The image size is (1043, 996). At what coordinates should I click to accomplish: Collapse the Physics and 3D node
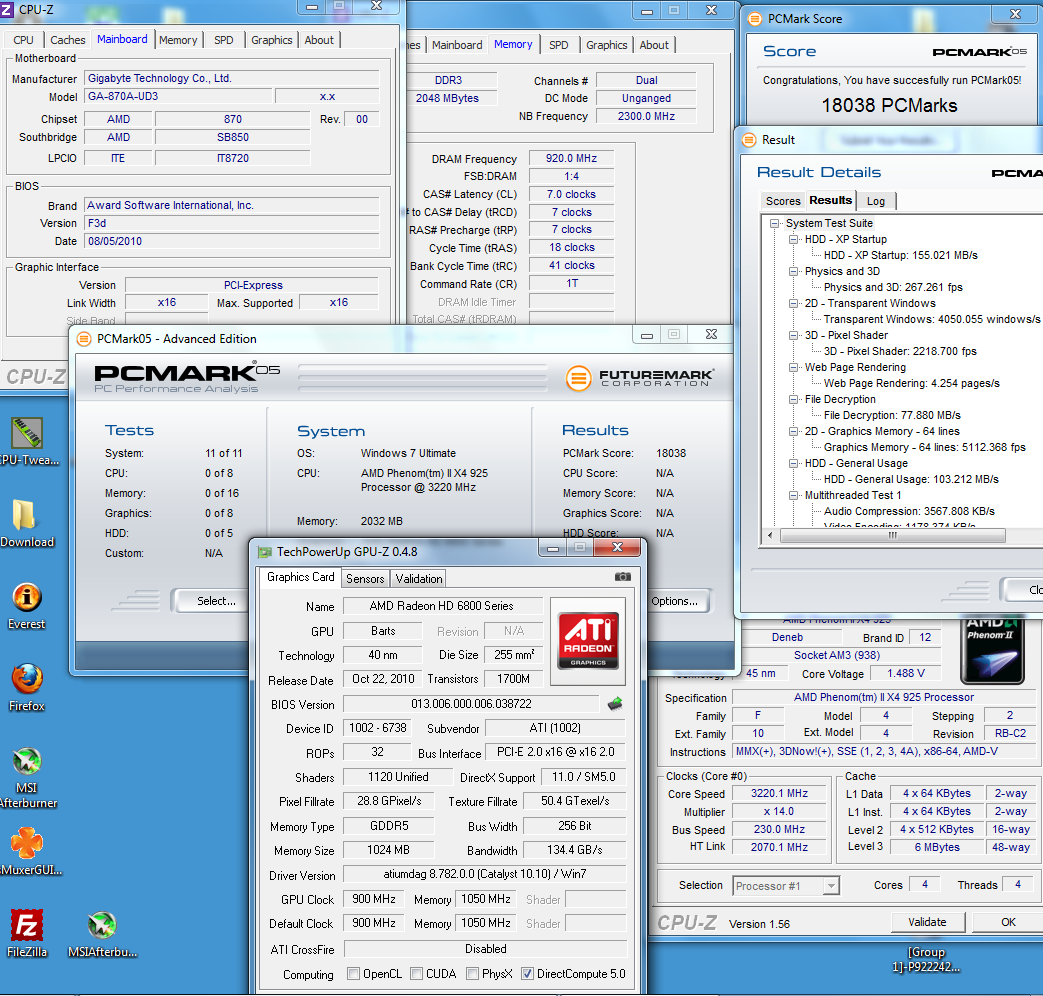point(794,271)
